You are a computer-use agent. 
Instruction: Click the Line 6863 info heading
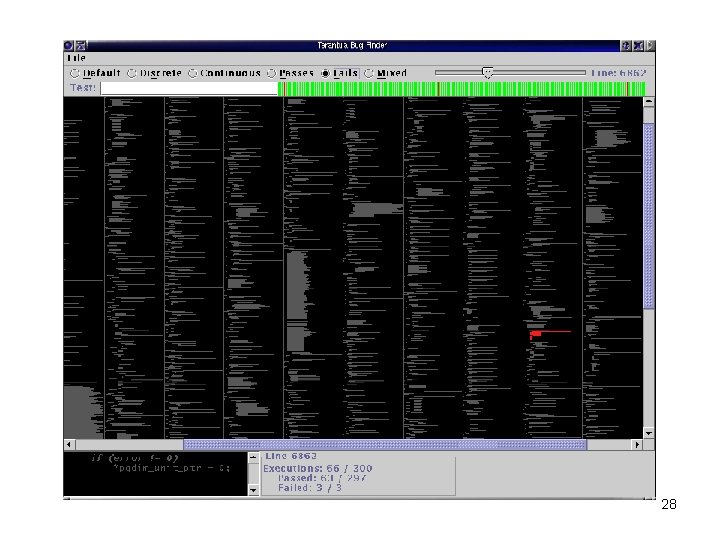pyautogui.click(x=291, y=456)
